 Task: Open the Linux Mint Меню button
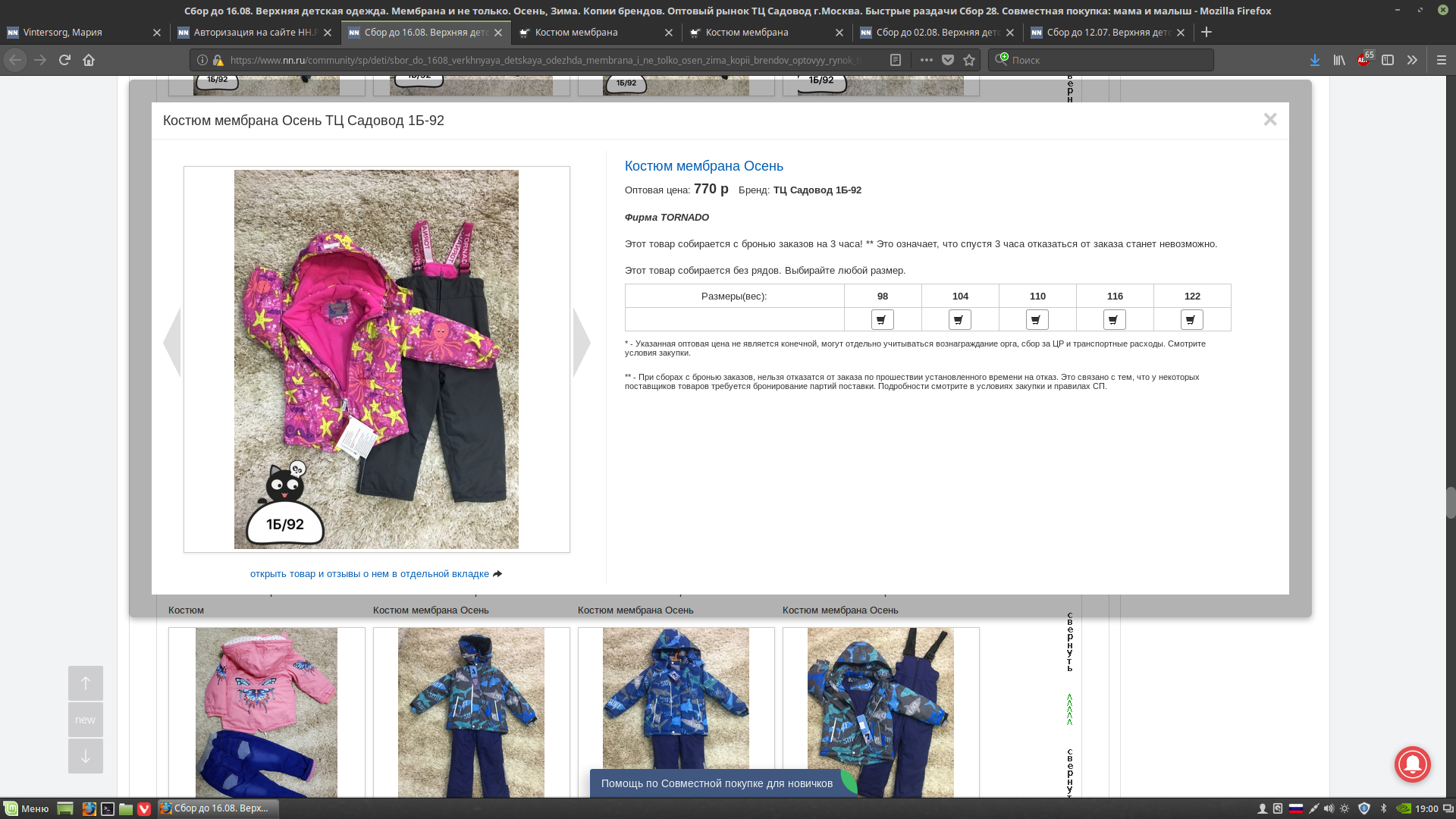pyautogui.click(x=27, y=808)
